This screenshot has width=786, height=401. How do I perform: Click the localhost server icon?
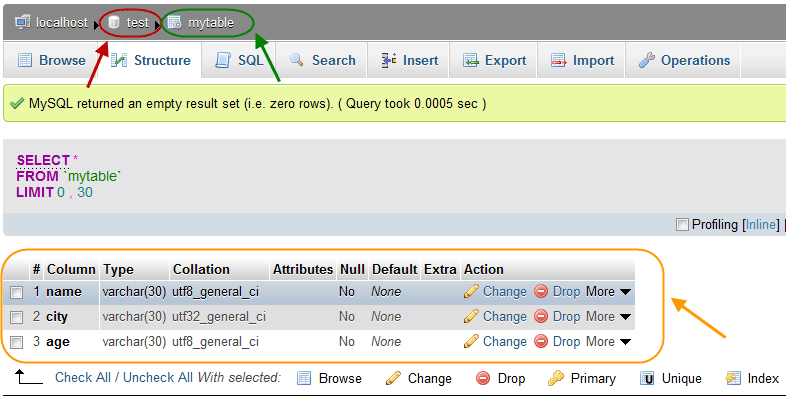click(23, 22)
